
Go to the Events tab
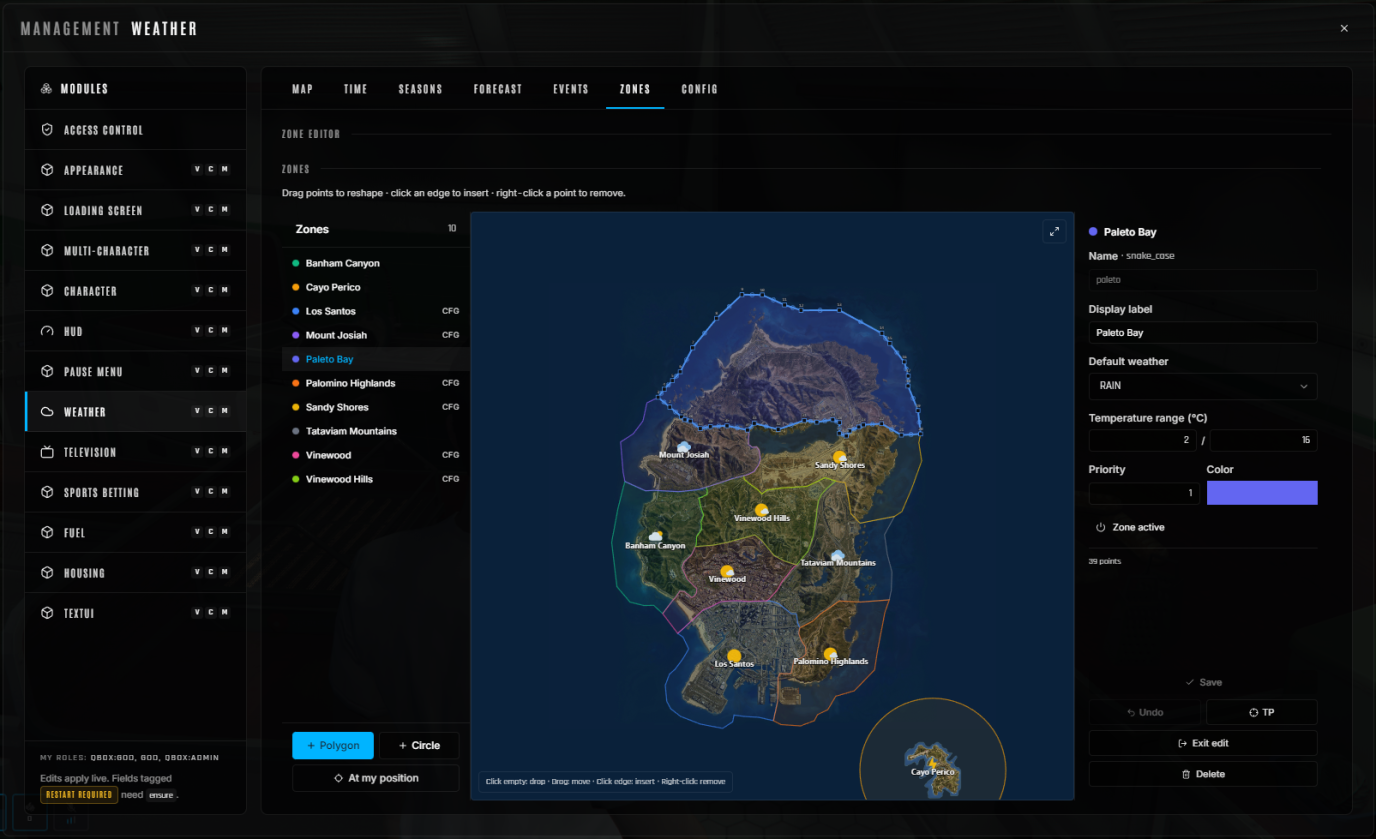[x=571, y=89]
